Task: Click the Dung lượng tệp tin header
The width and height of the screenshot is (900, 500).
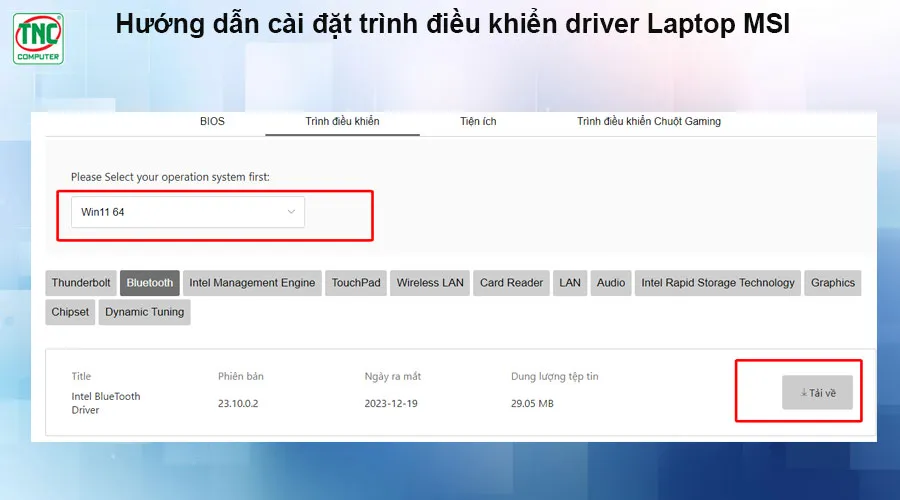Action: pyautogui.click(x=554, y=377)
